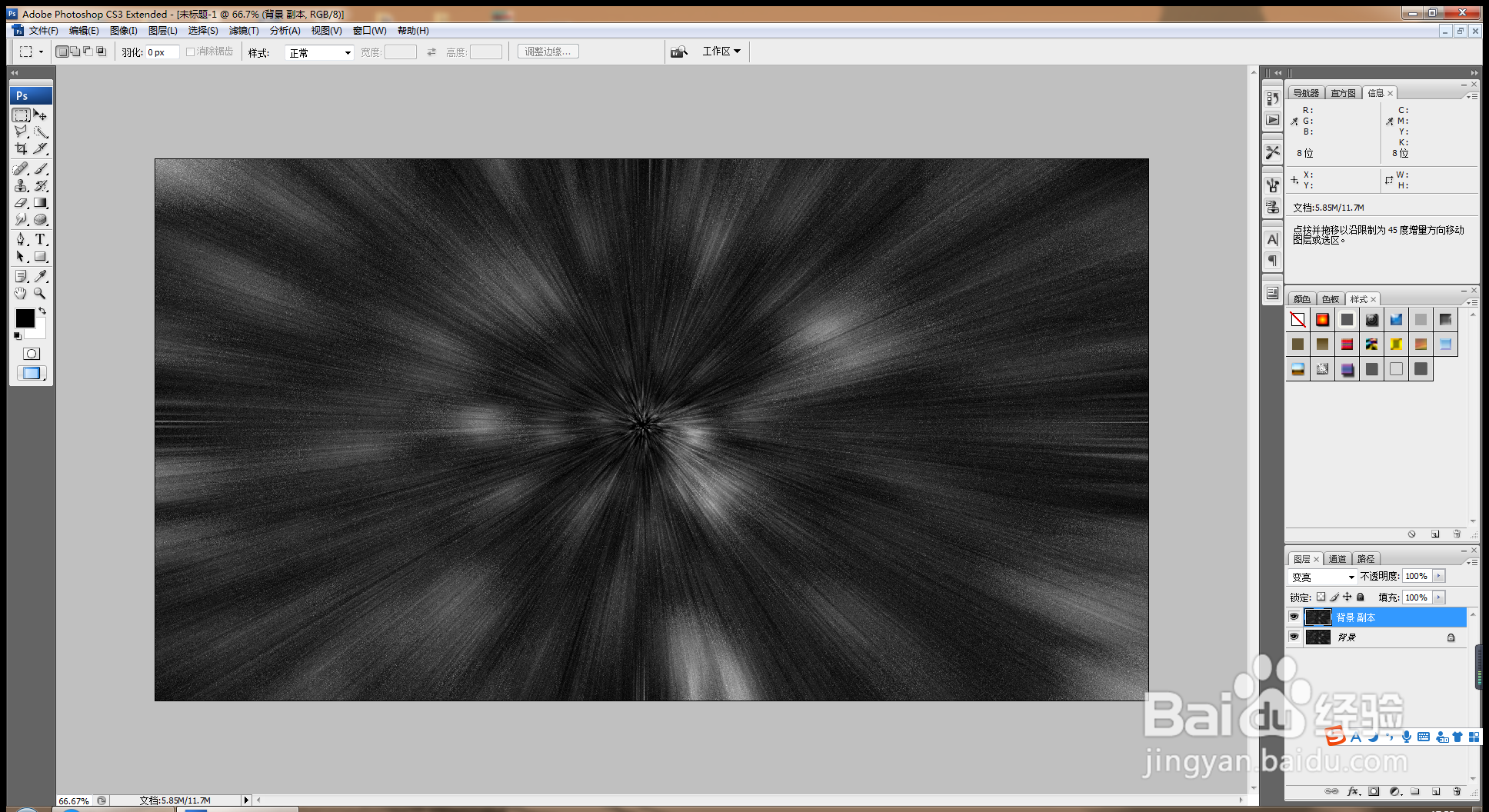This screenshot has width=1489, height=812.
Task: Select the Crop tool
Action: 22,148
